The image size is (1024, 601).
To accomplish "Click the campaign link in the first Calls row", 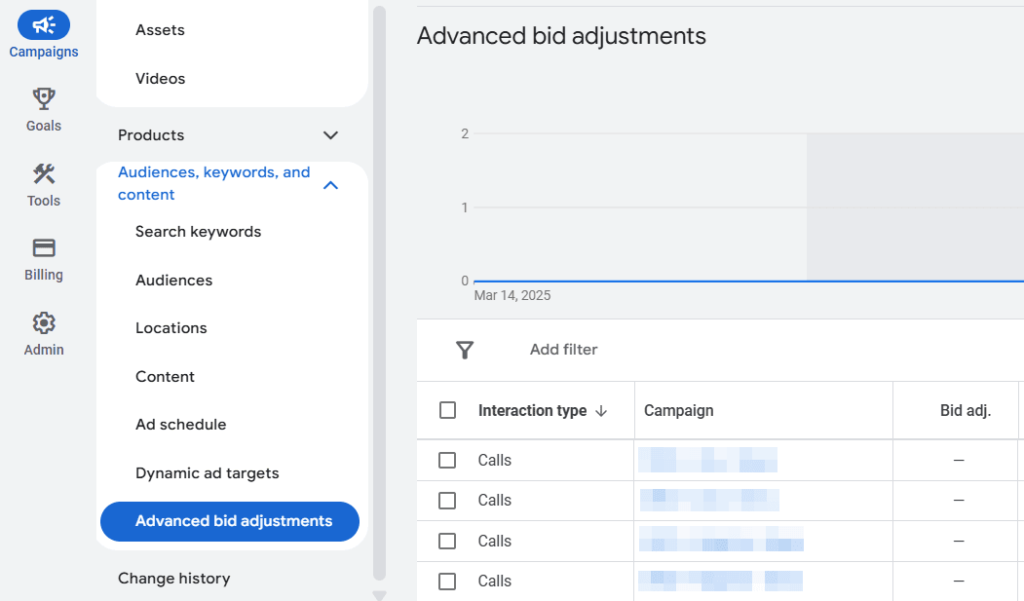I will [x=710, y=459].
